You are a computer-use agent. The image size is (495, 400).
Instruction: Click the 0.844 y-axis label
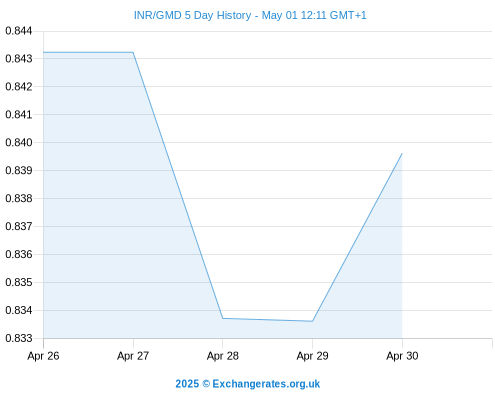(x=19, y=31)
